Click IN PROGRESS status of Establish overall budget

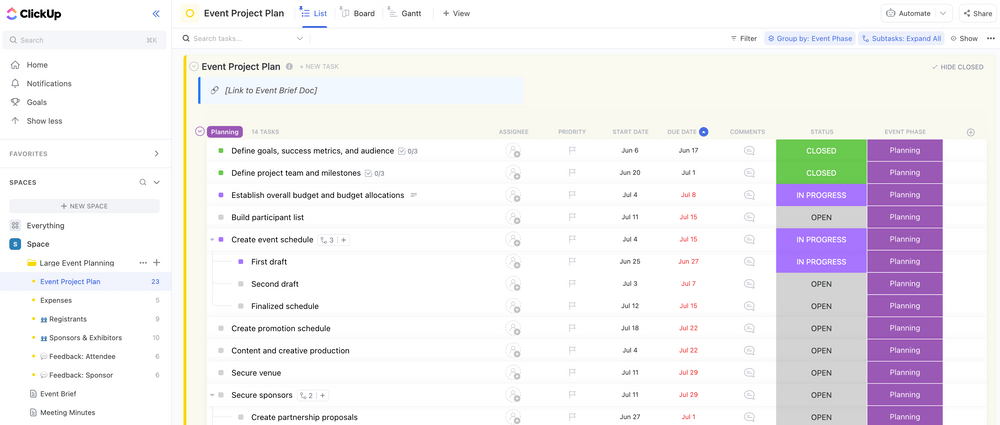click(x=821, y=195)
